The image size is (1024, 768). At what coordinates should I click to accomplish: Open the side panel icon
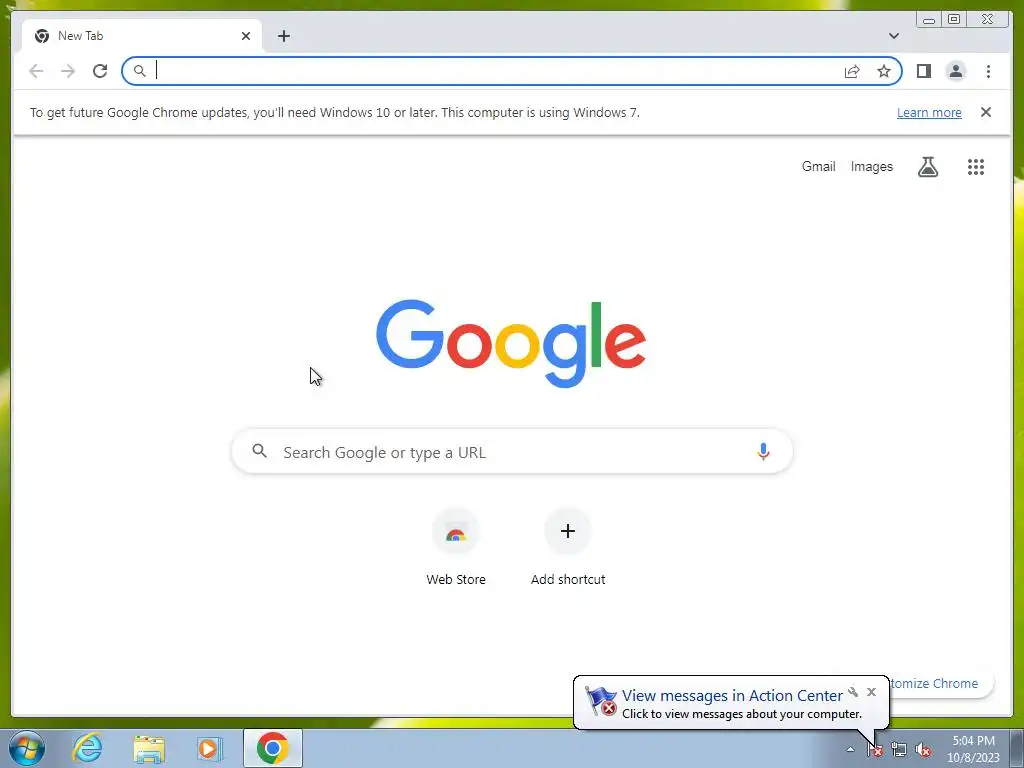pyautogui.click(x=923, y=71)
